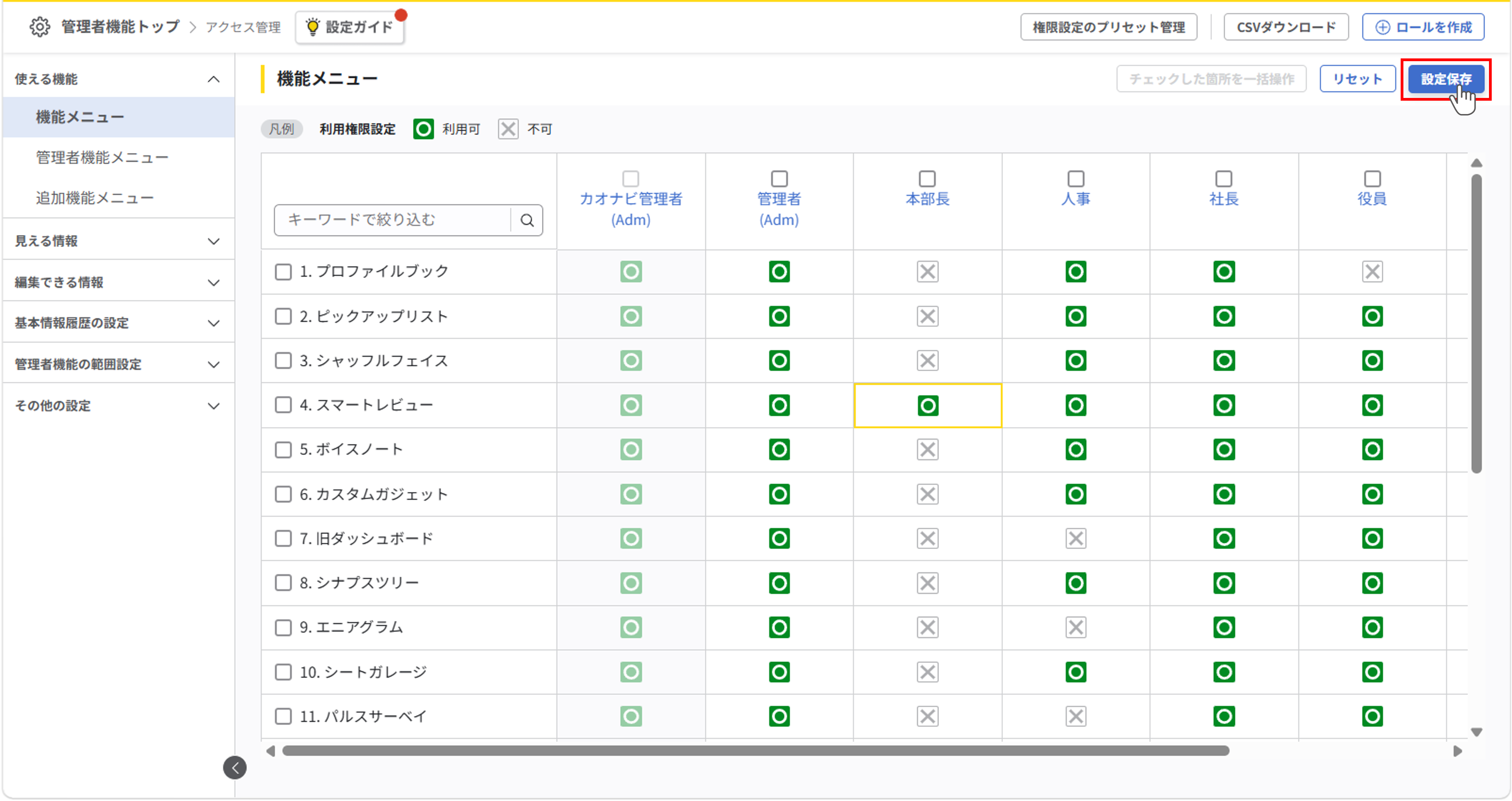Image resolution: width=1512 pixels, height=801 pixels.
Task: Check the 1. プロファイルブック row checkbox
Action: (283, 272)
